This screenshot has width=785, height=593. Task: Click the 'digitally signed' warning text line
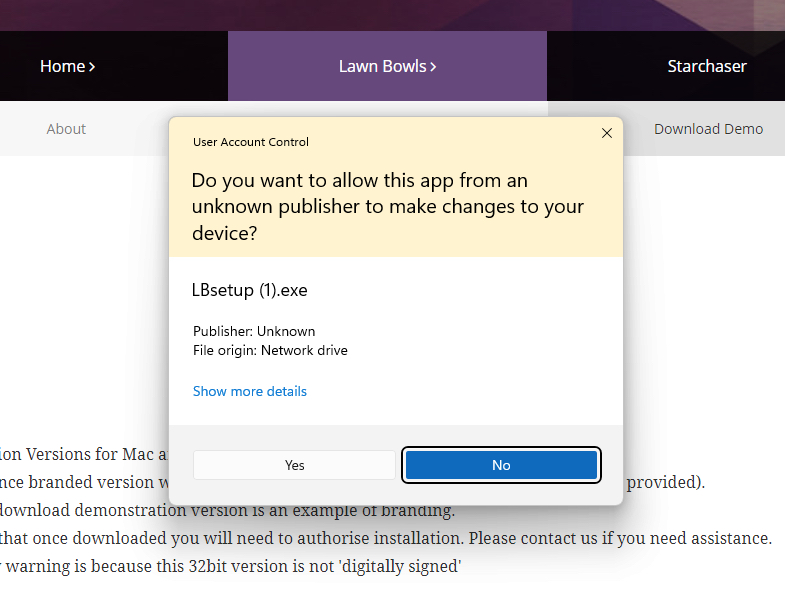231,566
